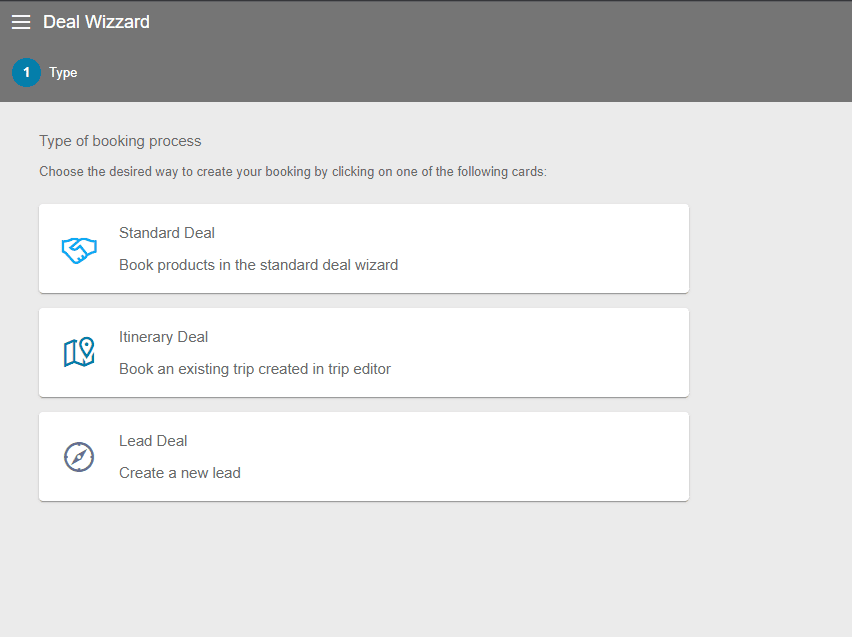
Task: Click the compass icon for Lead Deal
Action: (x=79, y=457)
